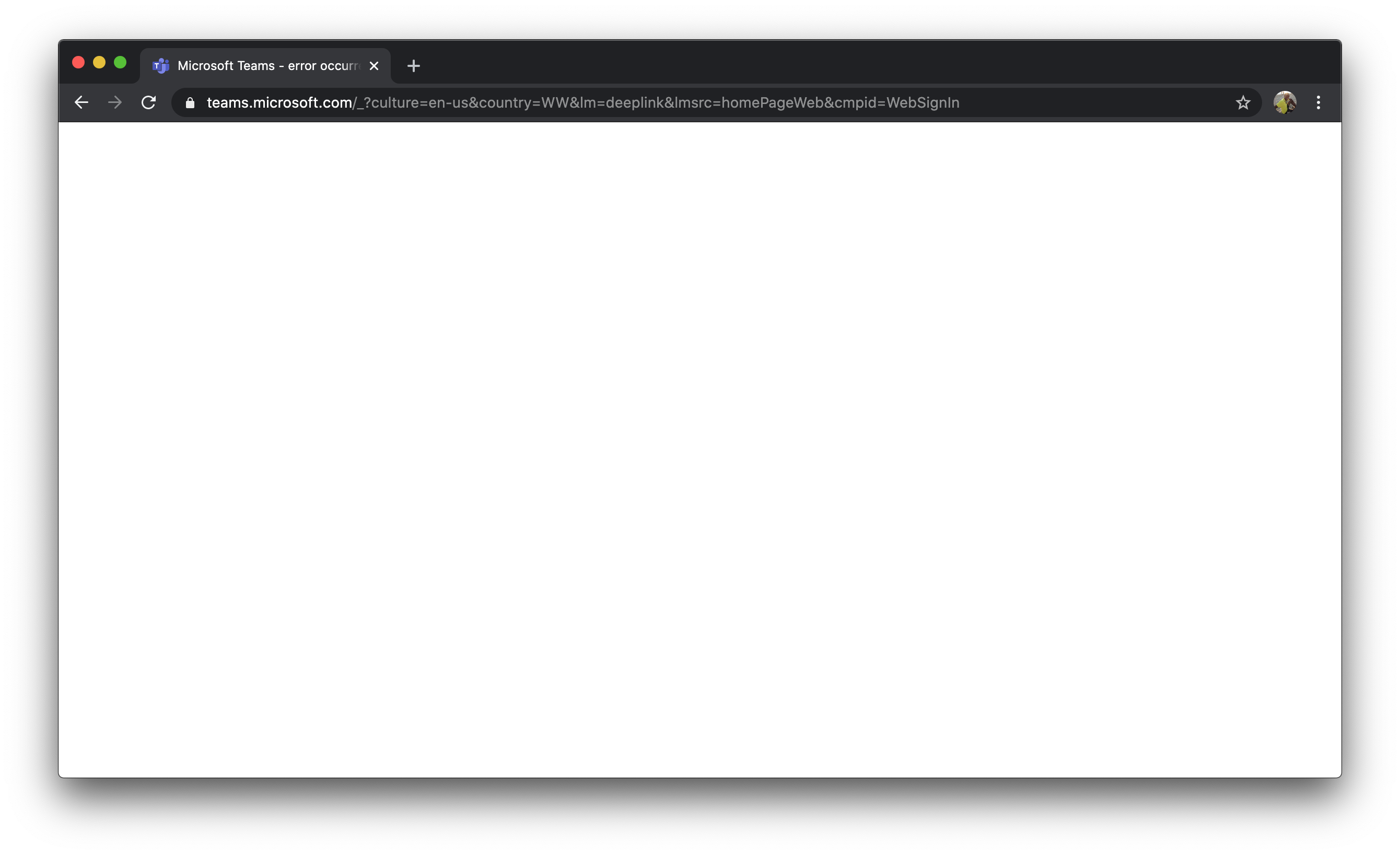Click the red close window button
The height and width of the screenshot is (855, 1400).
[78, 63]
